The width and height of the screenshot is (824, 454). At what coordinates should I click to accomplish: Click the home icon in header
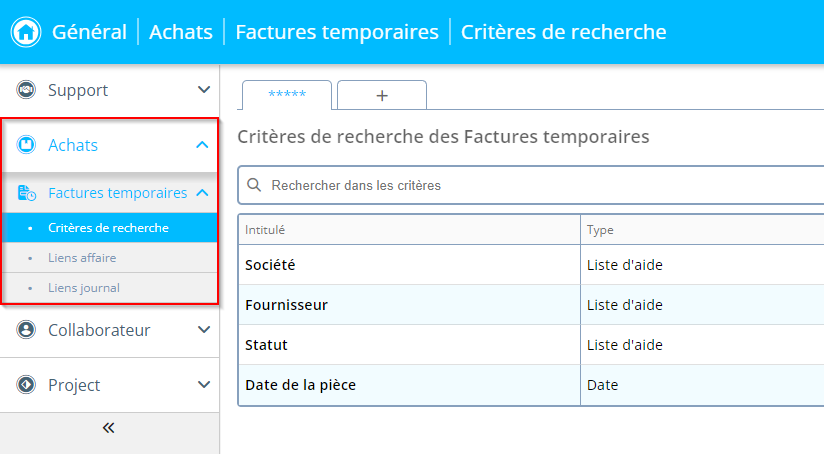pyautogui.click(x=26, y=32)
